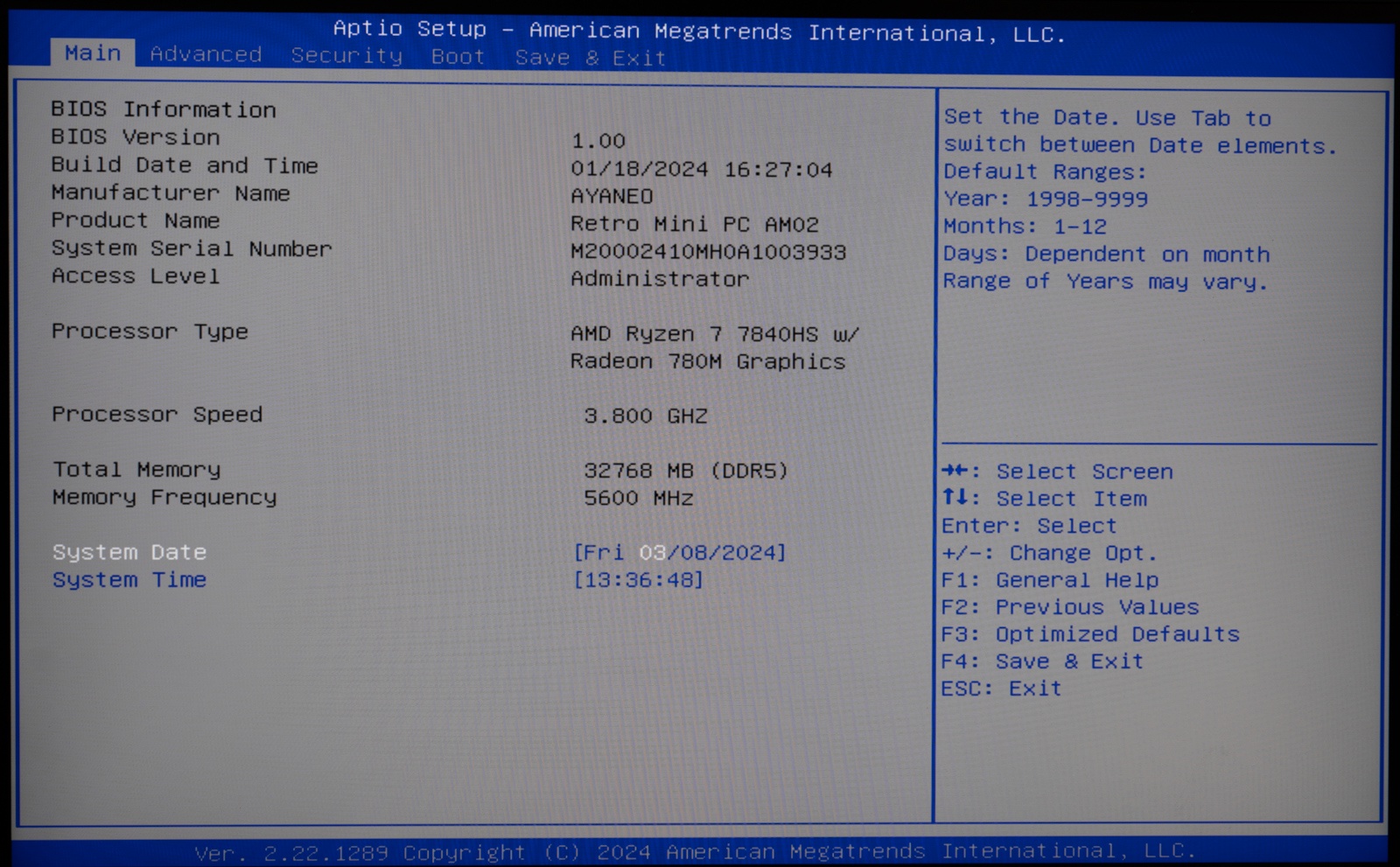The height and width of the screenshot is (867, 1400).
Task: Switch to the Main tab
Action: click(93, 53)
